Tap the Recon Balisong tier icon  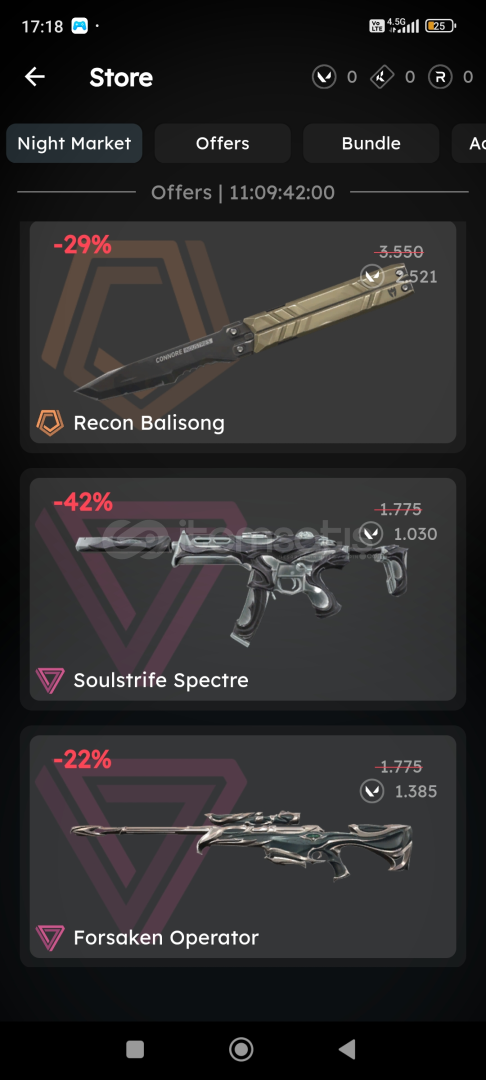tap(50, 422)
